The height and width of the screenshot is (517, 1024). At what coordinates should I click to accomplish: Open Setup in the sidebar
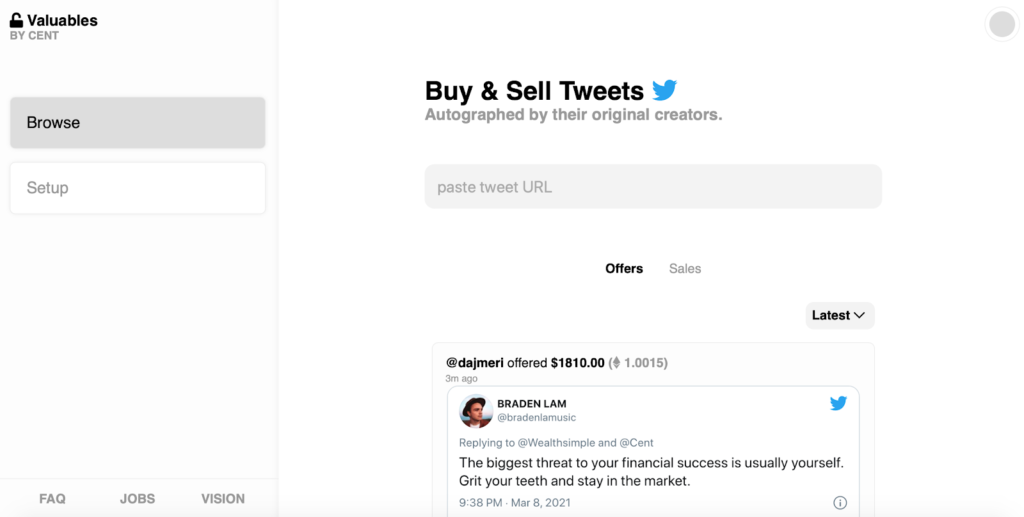pos(138,188)
